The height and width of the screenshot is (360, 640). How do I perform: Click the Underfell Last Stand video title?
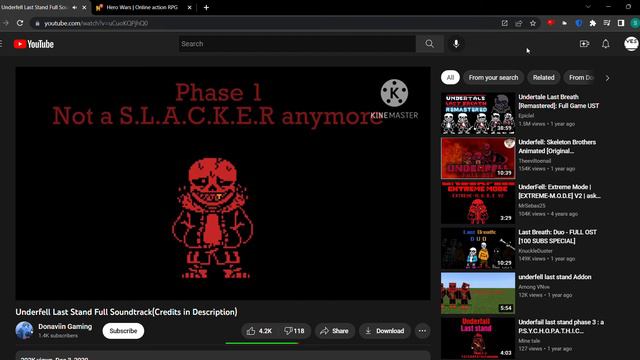pos(126,312)
